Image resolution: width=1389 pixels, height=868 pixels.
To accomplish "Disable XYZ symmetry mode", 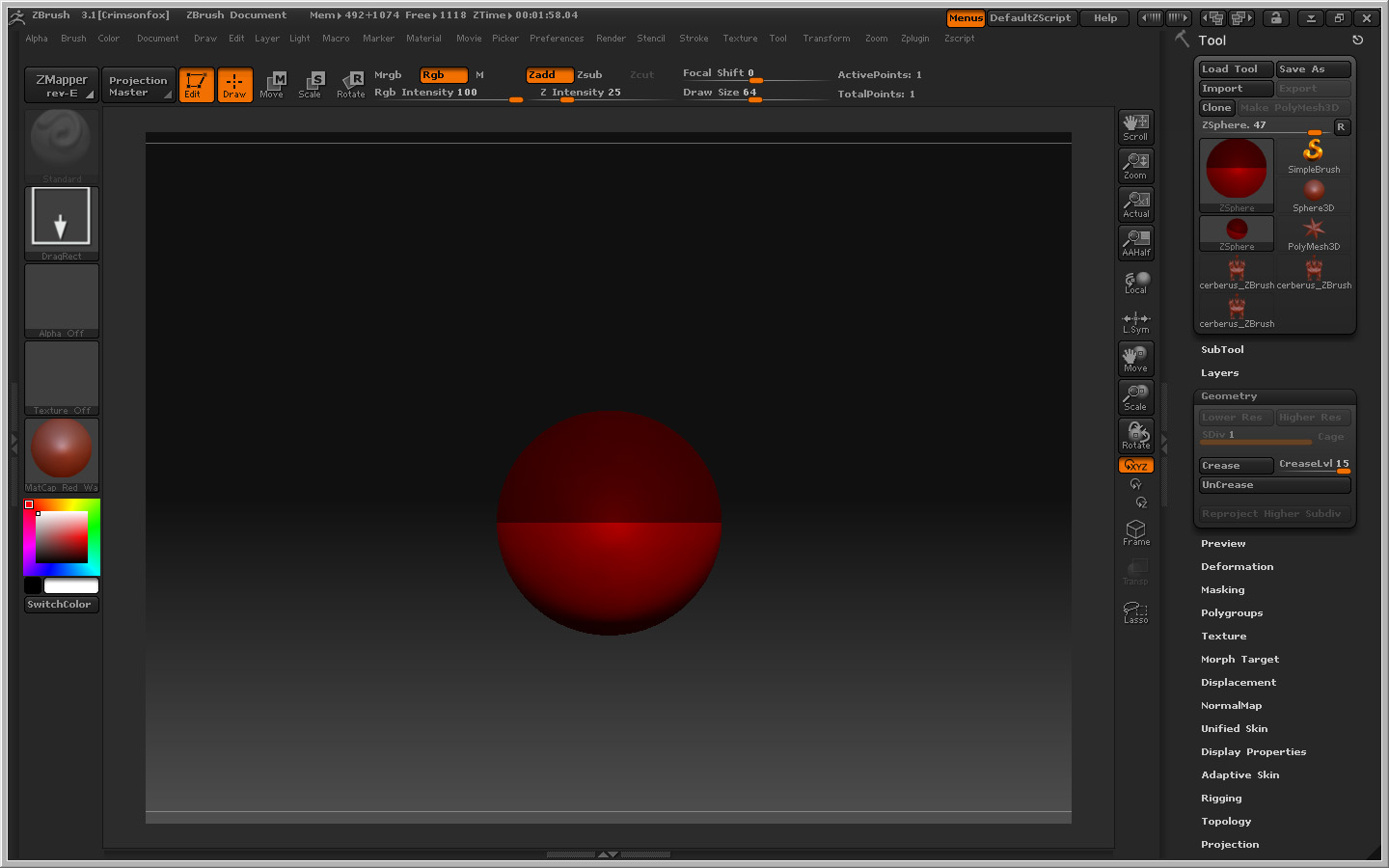I will [x=1135, y=465].
